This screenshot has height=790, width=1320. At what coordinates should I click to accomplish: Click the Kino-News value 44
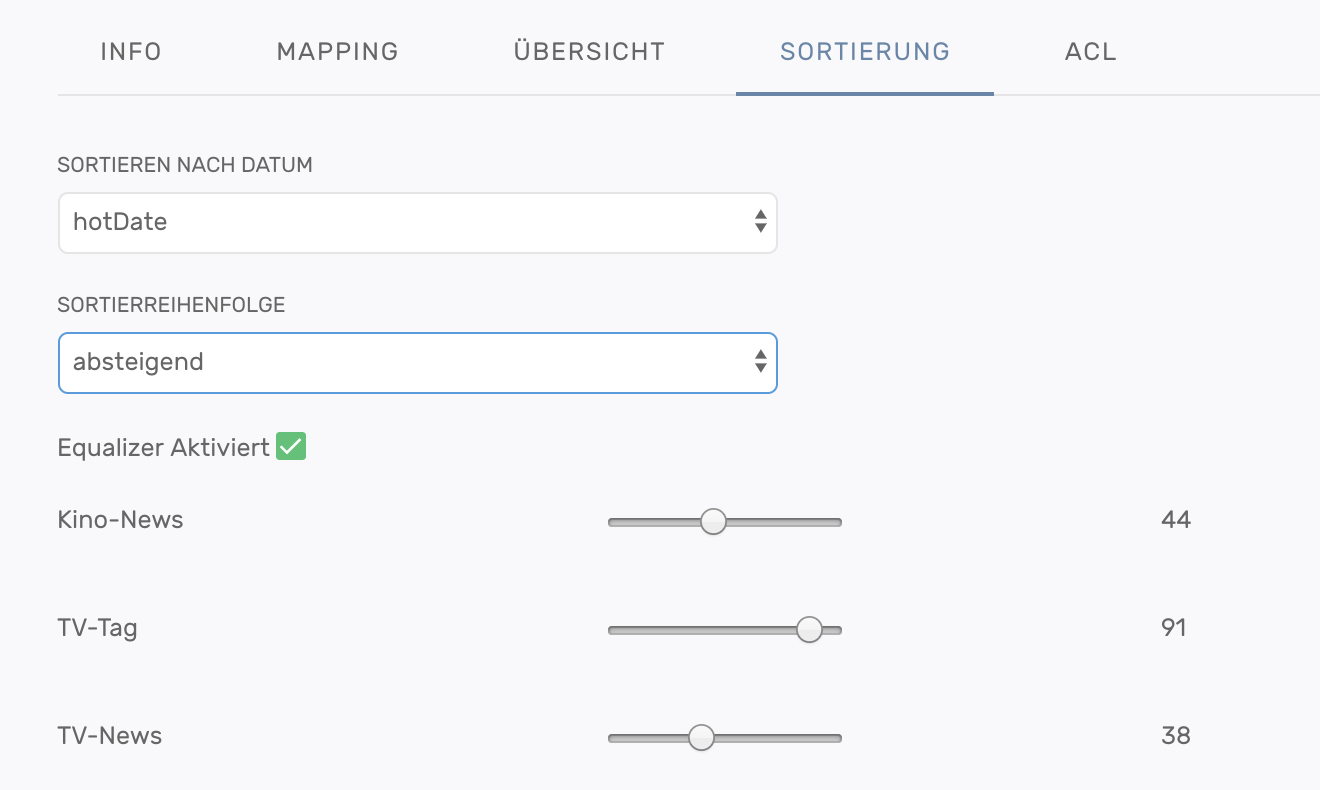click(1176, 520)
